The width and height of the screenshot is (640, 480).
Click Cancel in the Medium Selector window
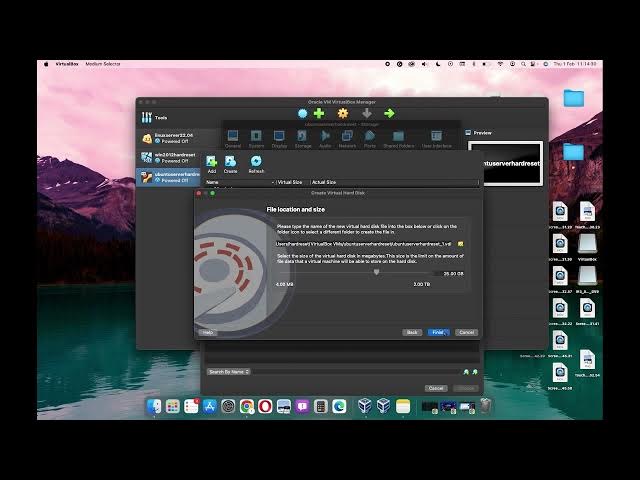point(436,388)
